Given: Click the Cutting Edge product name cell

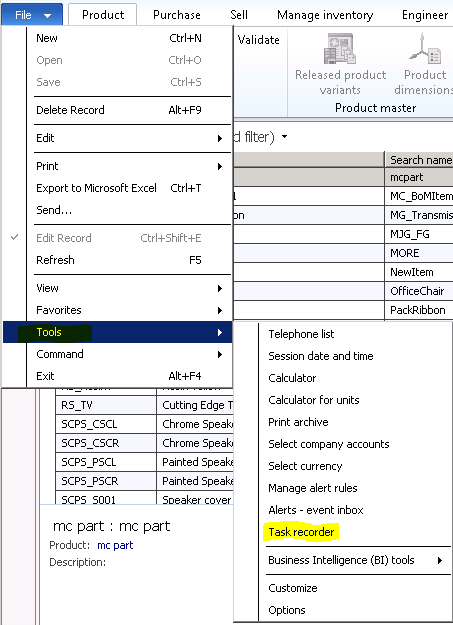Looking at the screenshot, I should tap(195, 405).
